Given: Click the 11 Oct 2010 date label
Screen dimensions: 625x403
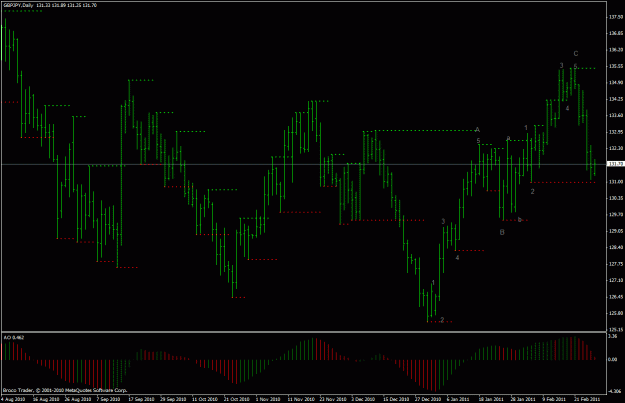Looking at the screenshot, I should pyautogui.click(x=205, y=399).
